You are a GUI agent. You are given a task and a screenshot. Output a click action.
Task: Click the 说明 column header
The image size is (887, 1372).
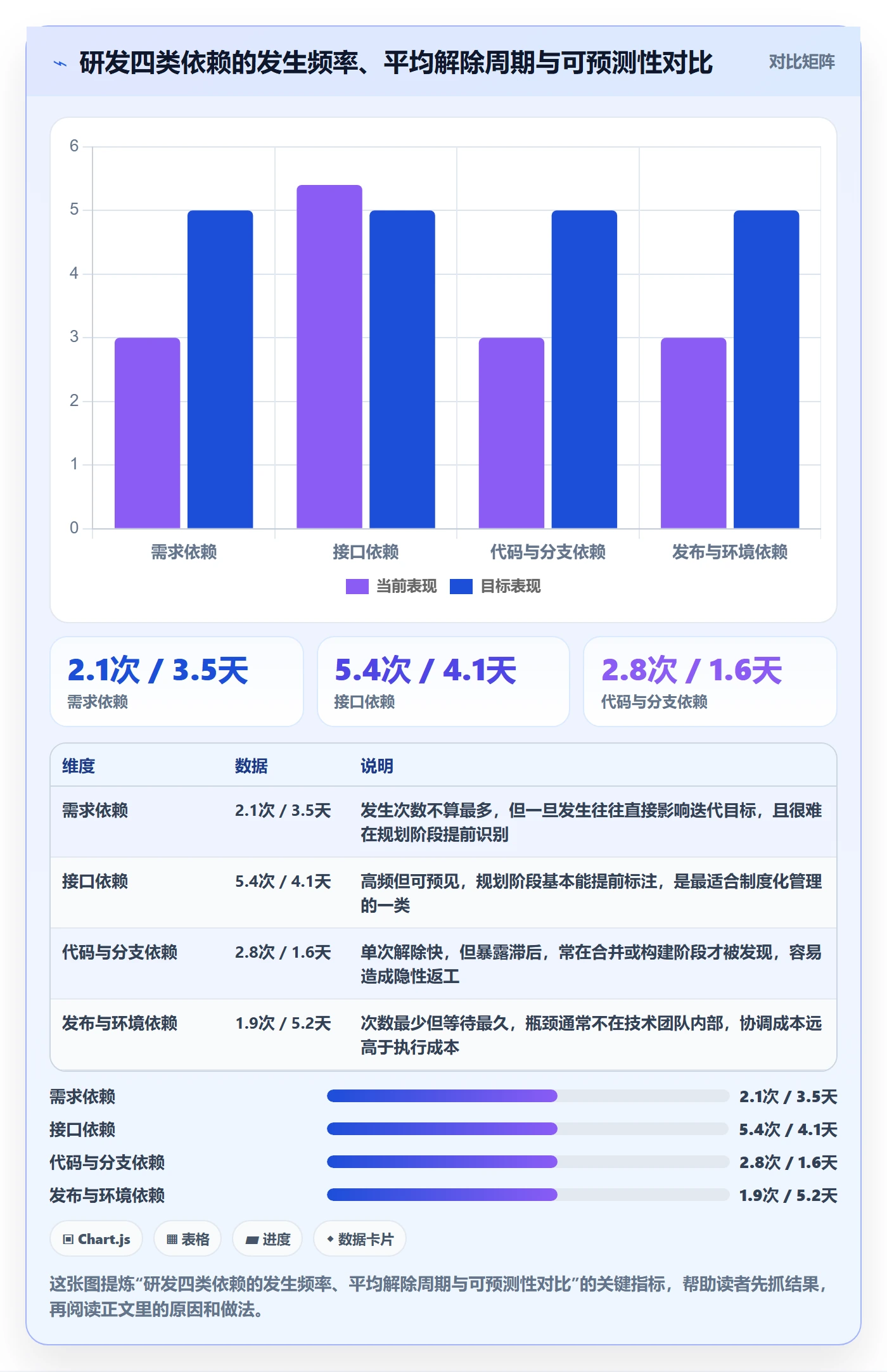coord(377,766)
